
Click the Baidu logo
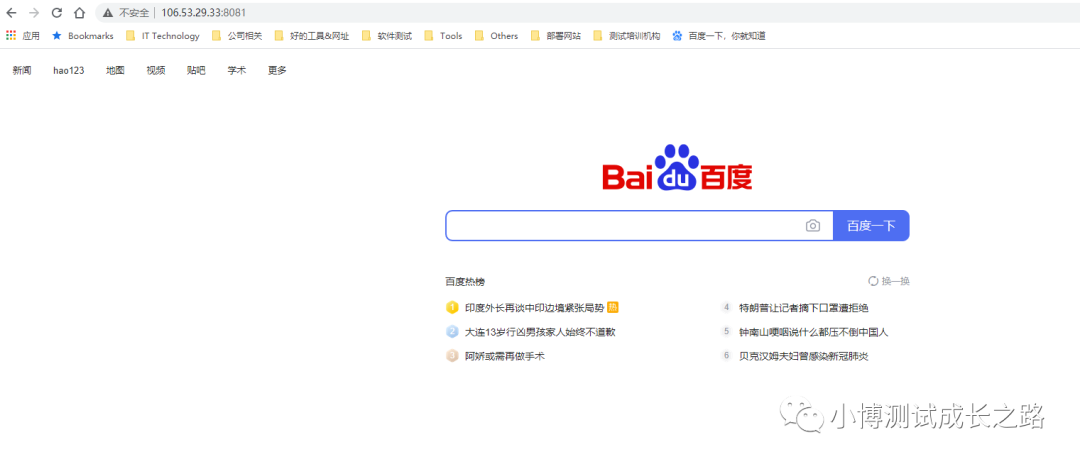[x=677, y=167]
